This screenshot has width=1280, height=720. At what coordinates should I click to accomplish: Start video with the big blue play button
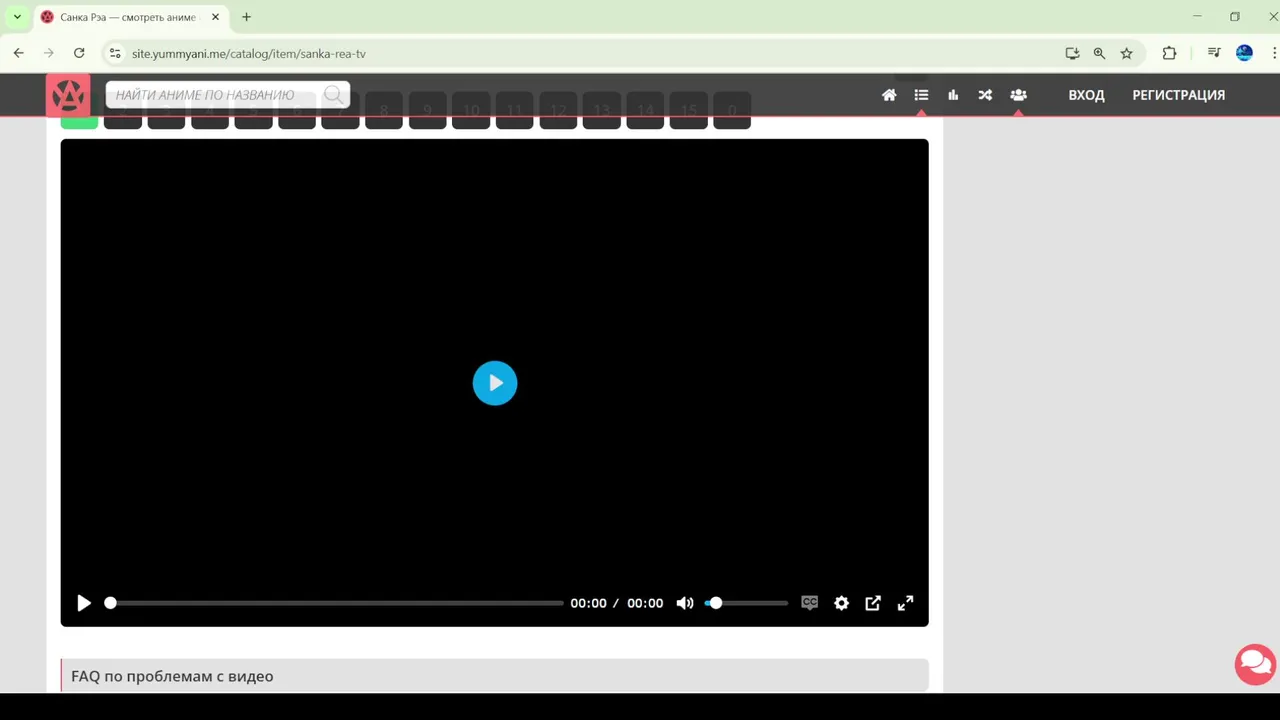[x=495, y=383]
